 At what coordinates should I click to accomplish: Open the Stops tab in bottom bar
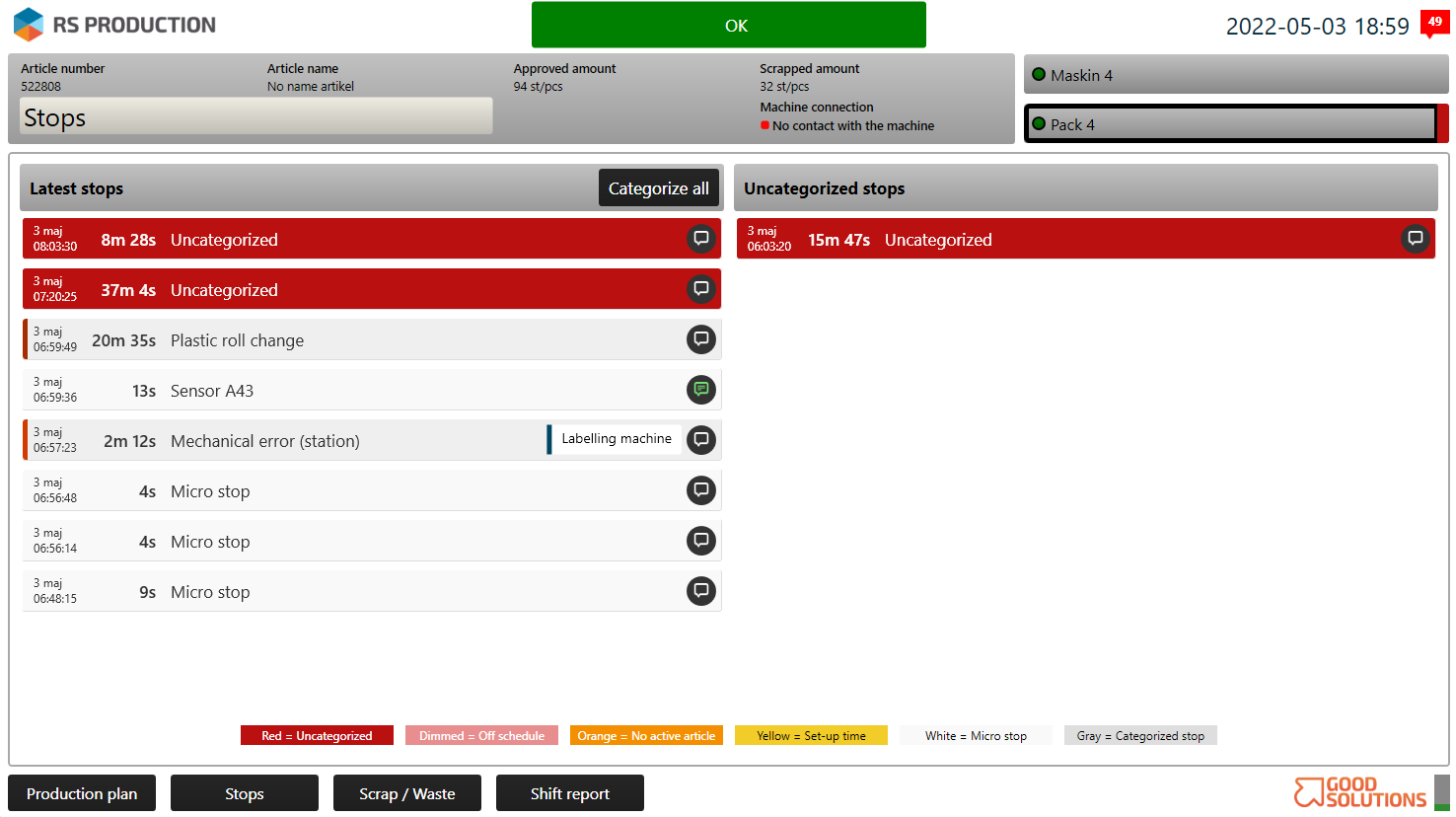(244, 793)
